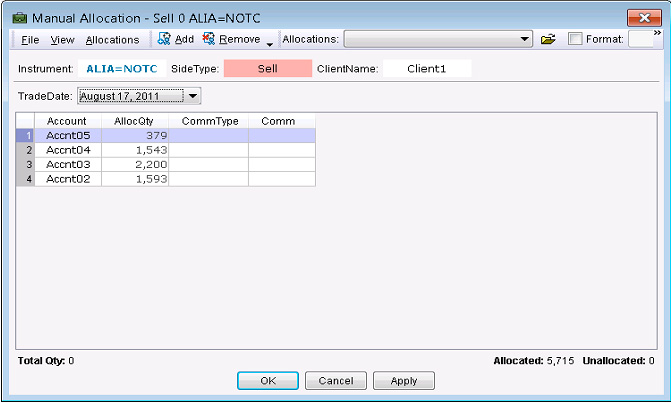The image size is (672, 403).
Task: Close the Manual Allocation window
Action: click(x=640, y=17)
